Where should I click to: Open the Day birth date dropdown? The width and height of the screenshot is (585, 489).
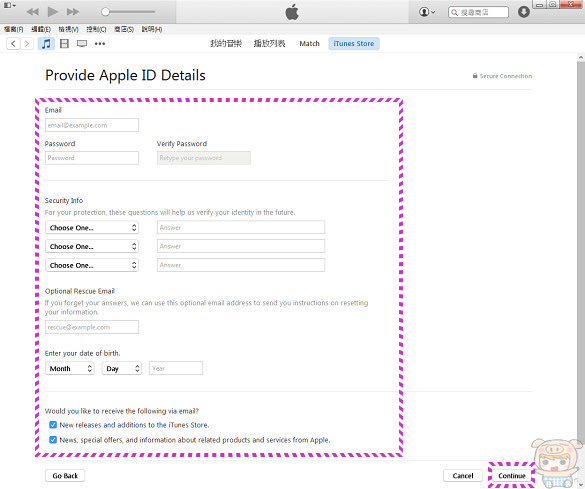tap(122, 369)
